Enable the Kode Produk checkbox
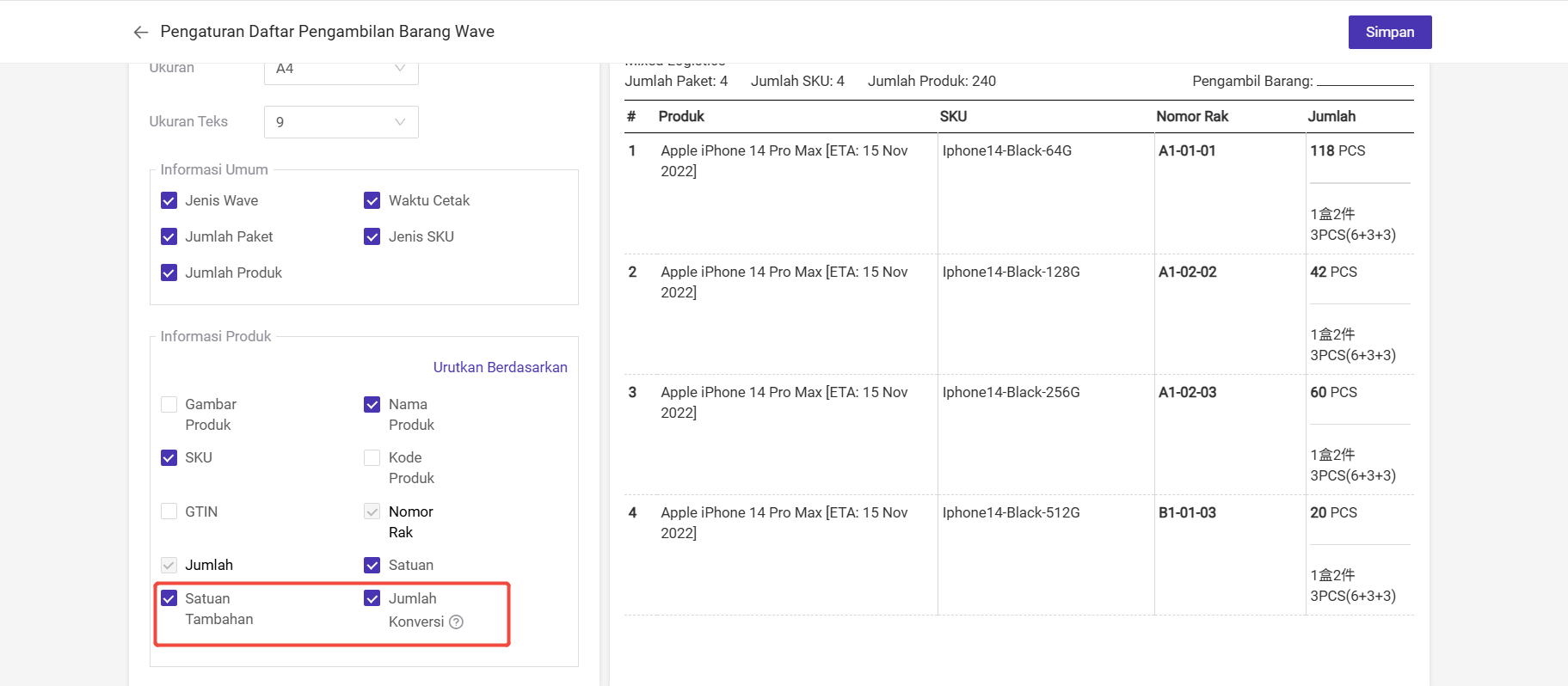 (x=372, y=457)
